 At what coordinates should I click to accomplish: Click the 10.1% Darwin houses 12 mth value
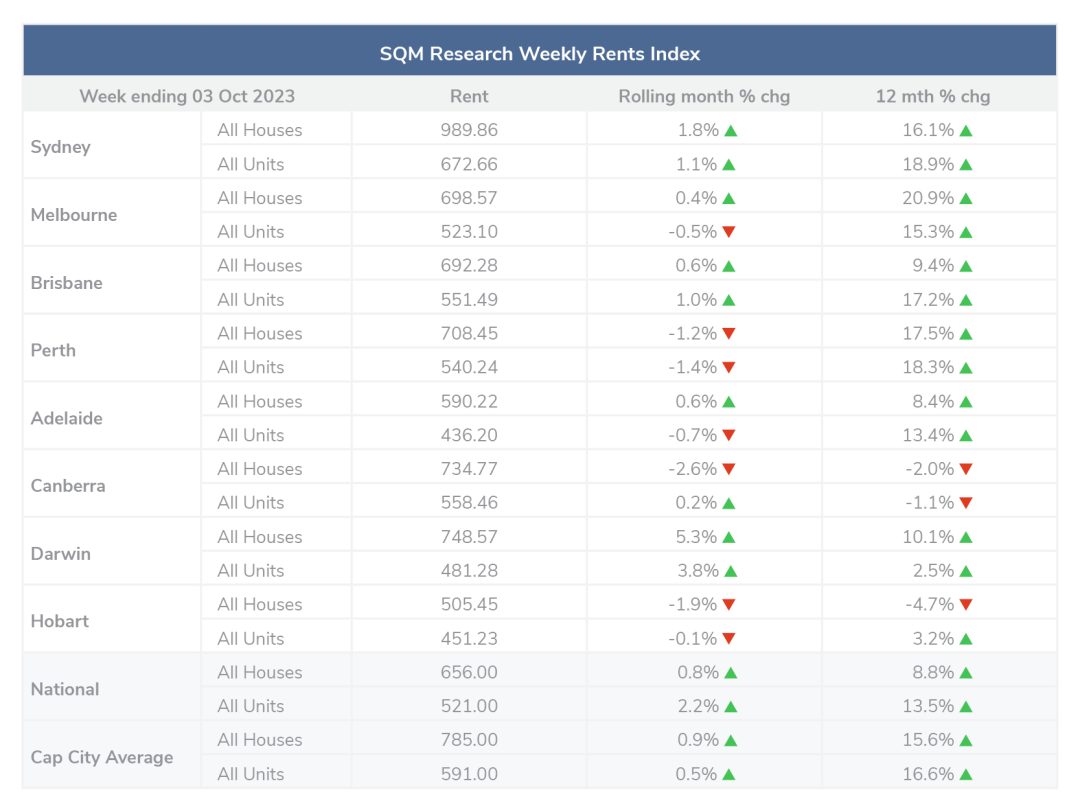coord(928,537)
